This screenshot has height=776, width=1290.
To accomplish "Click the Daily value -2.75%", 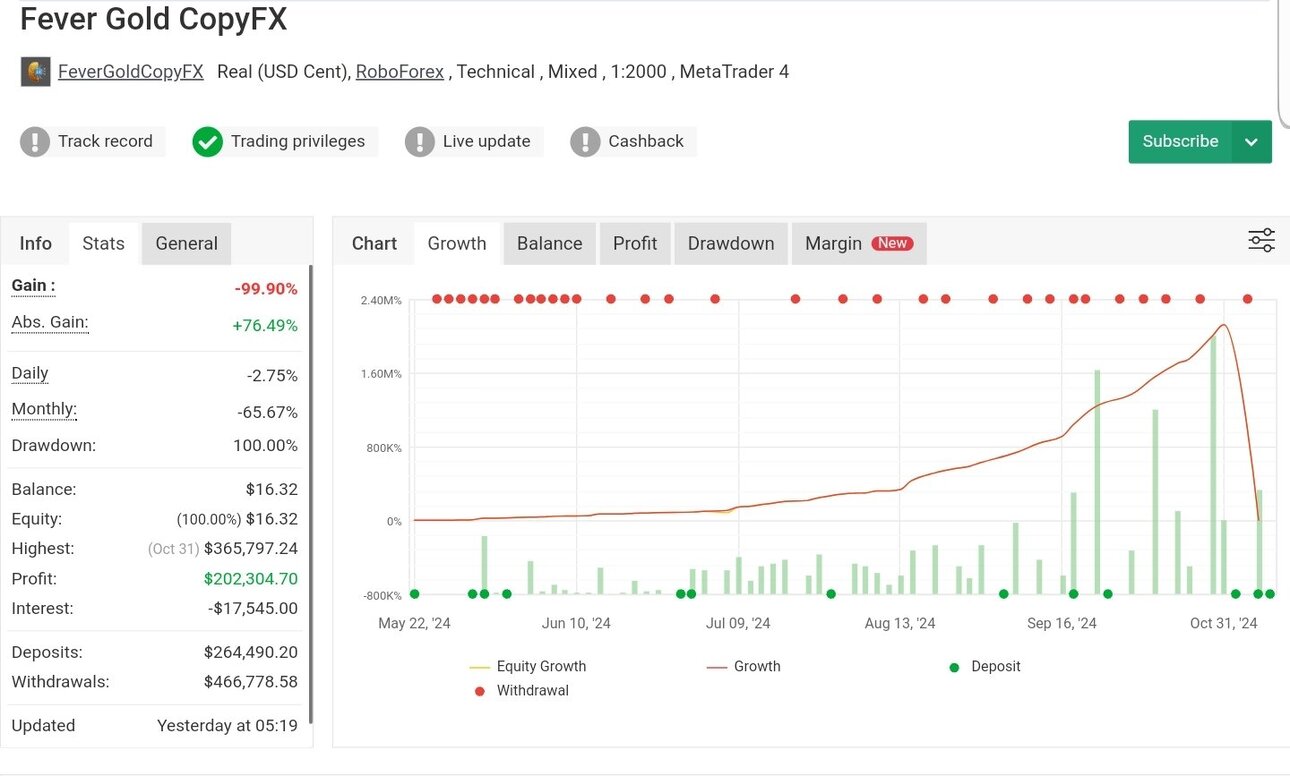I will 272,376.
